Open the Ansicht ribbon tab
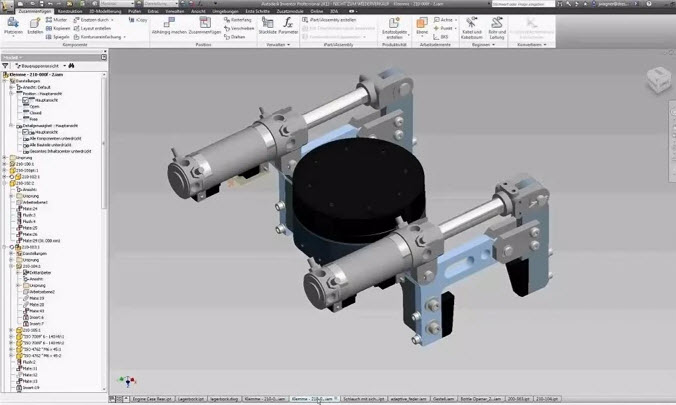The image size is (676, 405). tap(198, 11)
